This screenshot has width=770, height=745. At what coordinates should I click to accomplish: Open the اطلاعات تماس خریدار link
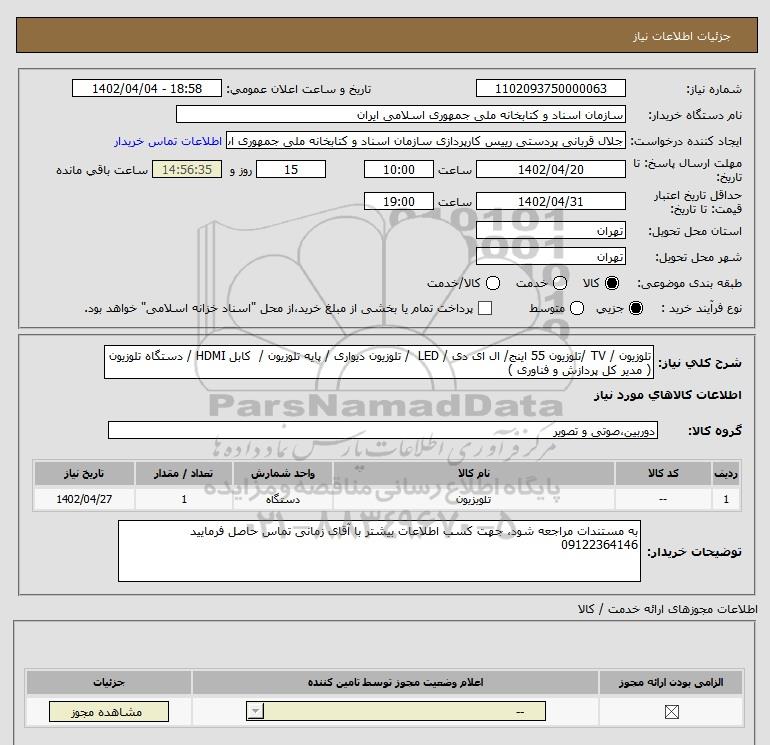(x=168, y=141)
